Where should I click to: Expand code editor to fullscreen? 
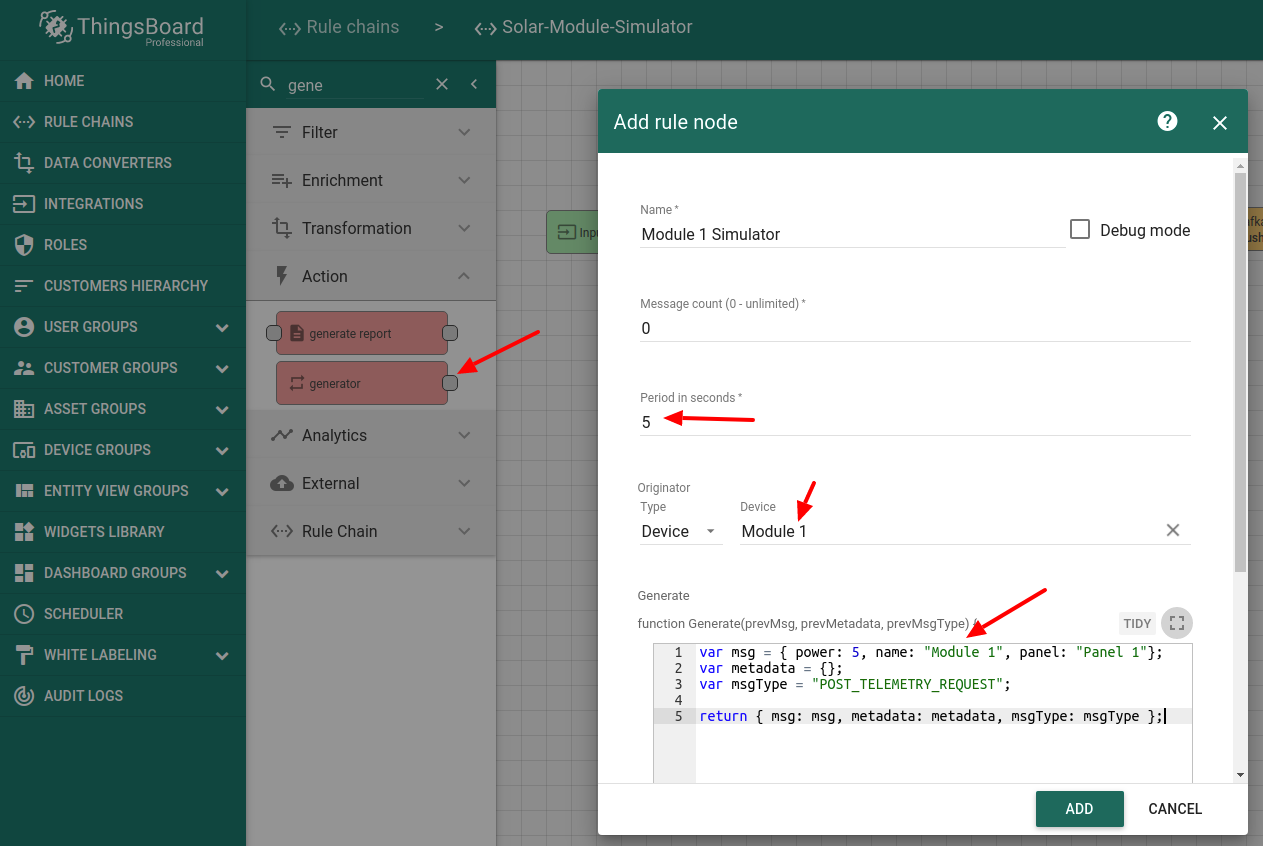click(x=1176, y=623)
